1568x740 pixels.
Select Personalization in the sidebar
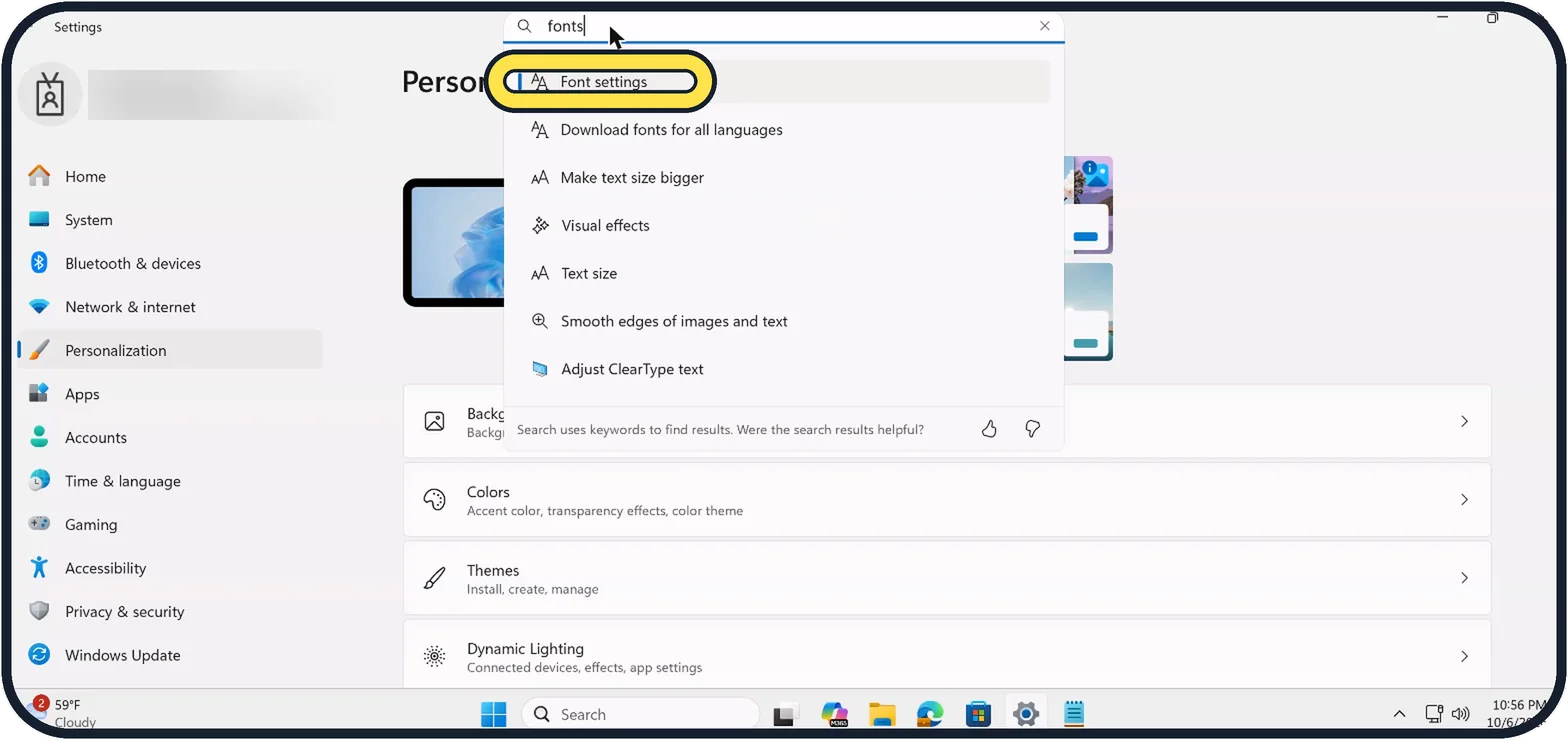170,350
